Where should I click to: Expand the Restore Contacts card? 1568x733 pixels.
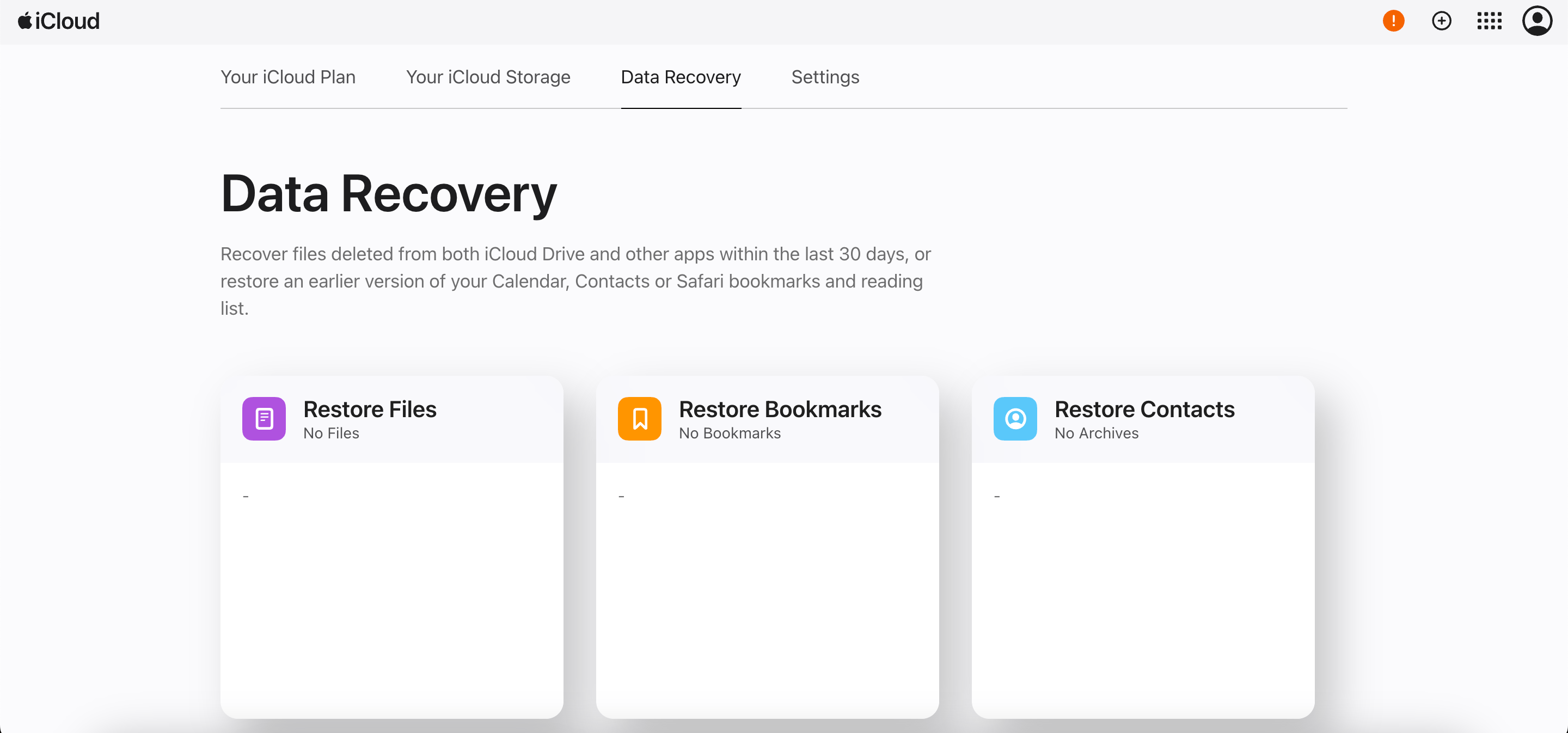tap(1143, 418)
